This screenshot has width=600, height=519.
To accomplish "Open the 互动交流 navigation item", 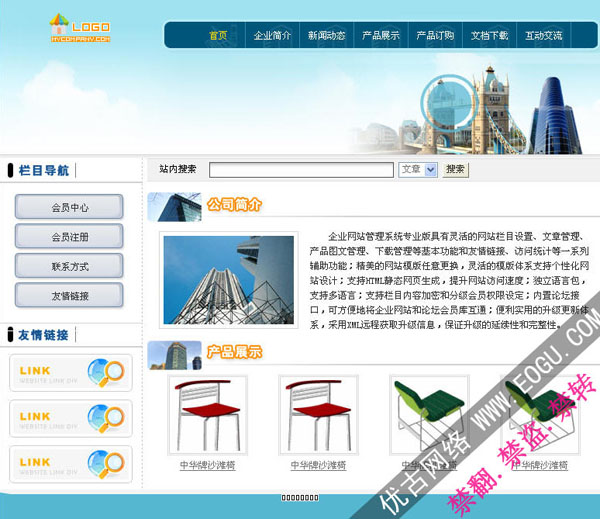I will tap(544, 36).
